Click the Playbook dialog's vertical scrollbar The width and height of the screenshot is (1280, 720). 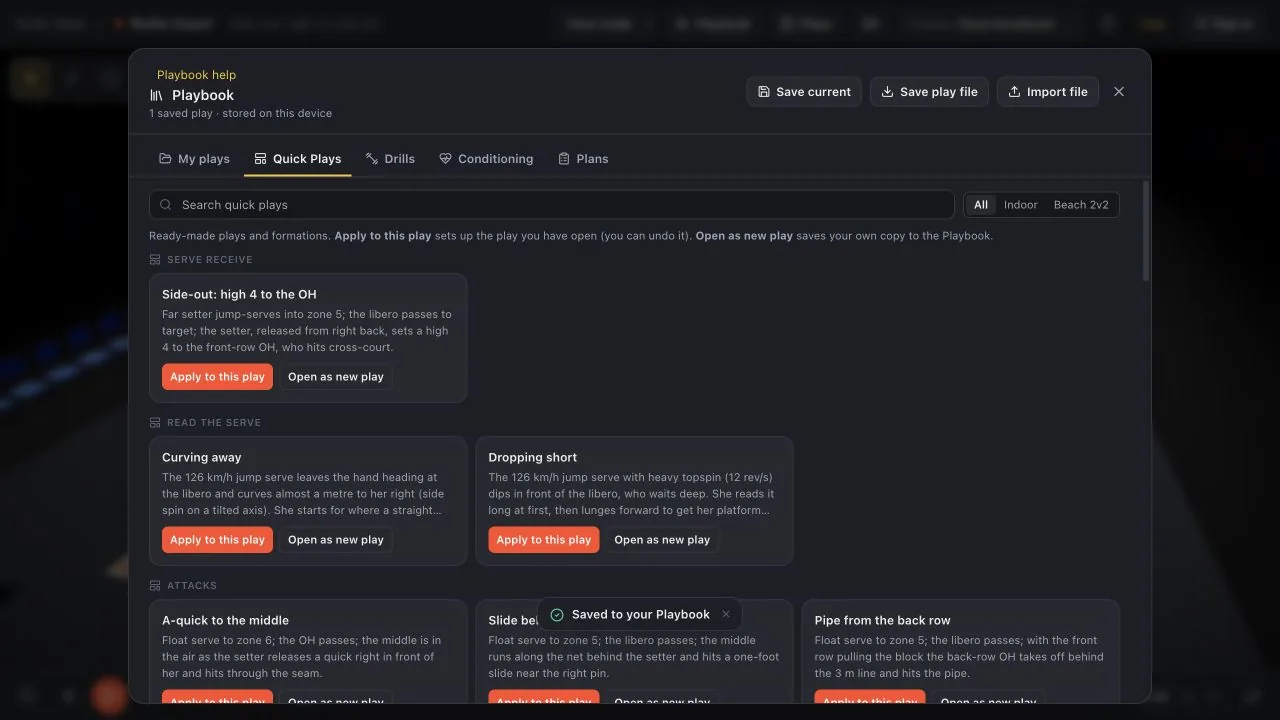click(x=1146, y=232)
